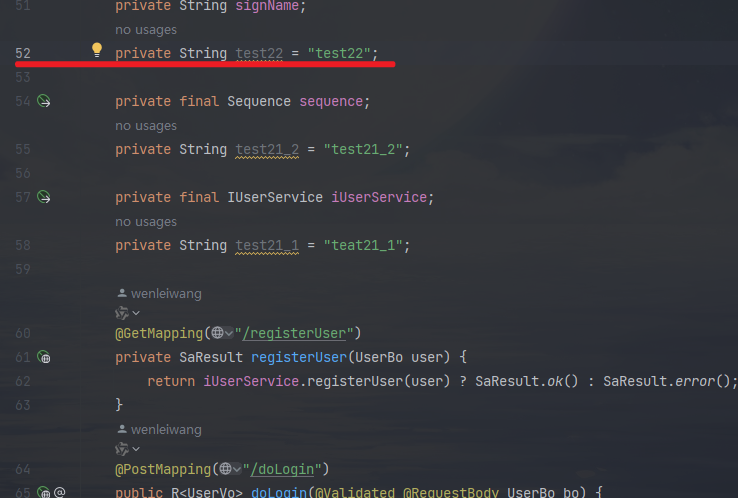The width and height of the screenshot is (738, 498).
Task: Click the test21_2 variable name
Action: click(x=267, y=149)
